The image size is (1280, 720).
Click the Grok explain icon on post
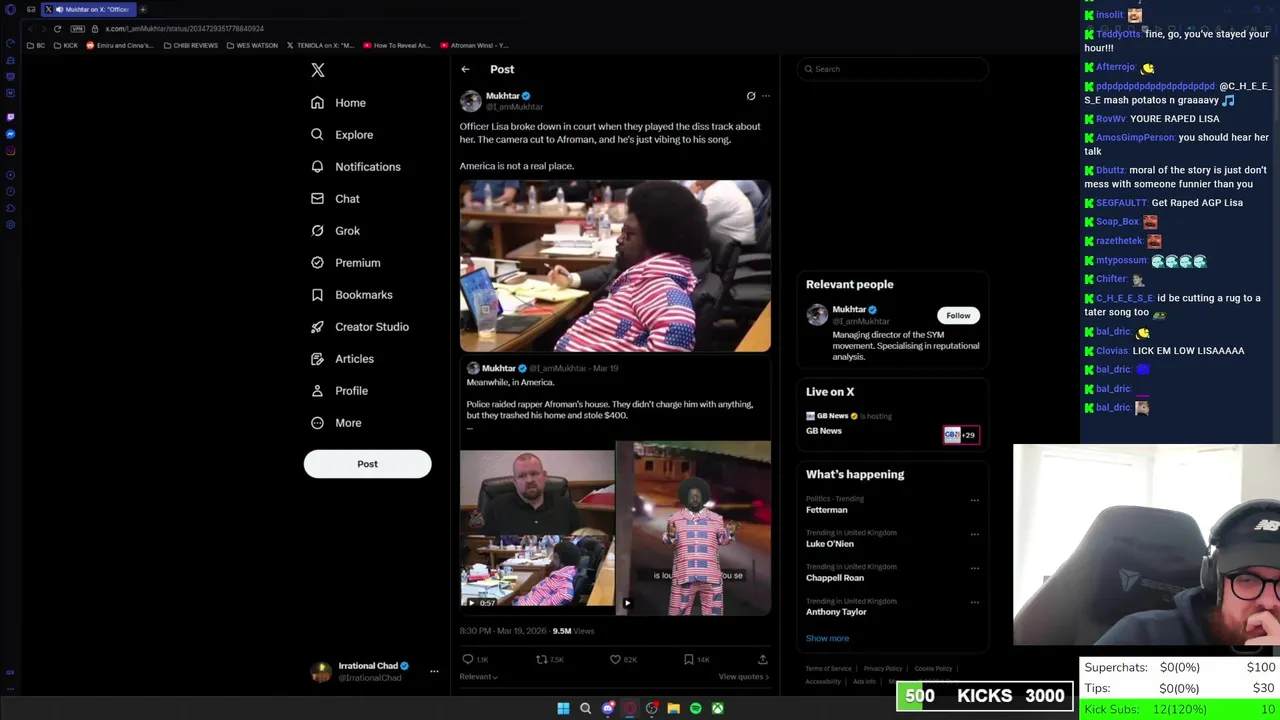point(751,96)
